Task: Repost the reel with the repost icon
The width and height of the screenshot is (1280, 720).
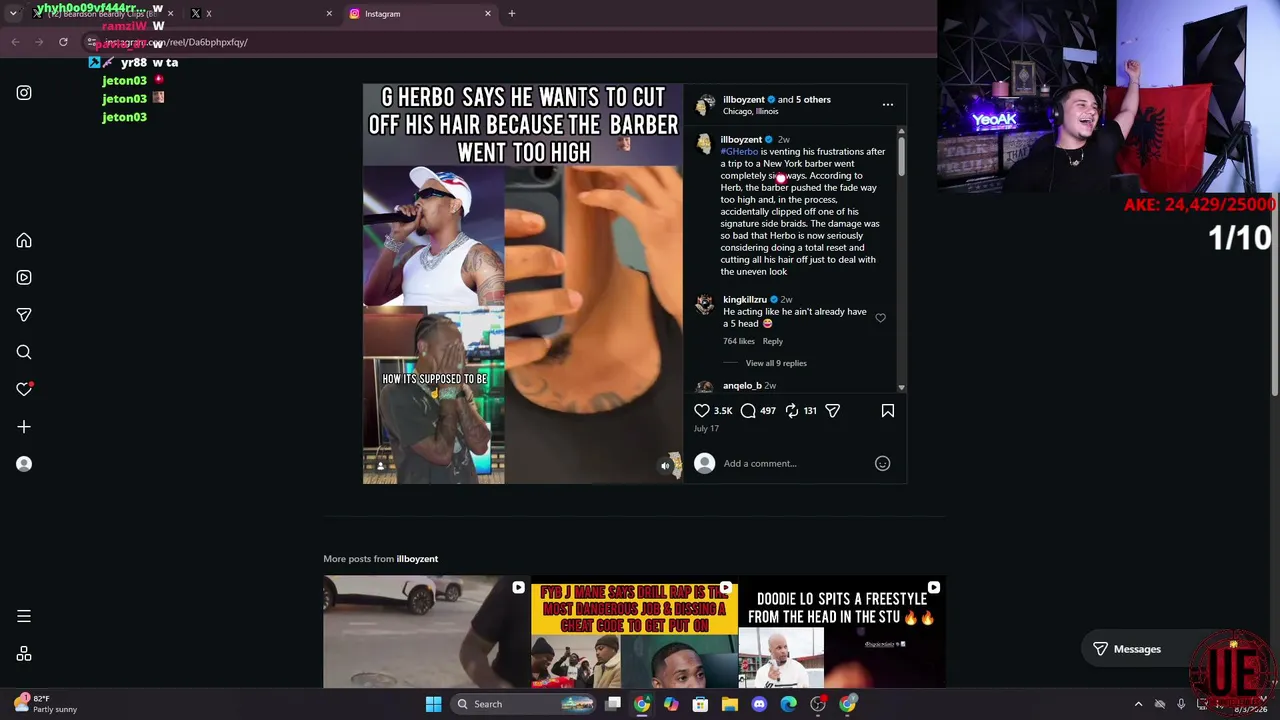Action: click(791, 411)
